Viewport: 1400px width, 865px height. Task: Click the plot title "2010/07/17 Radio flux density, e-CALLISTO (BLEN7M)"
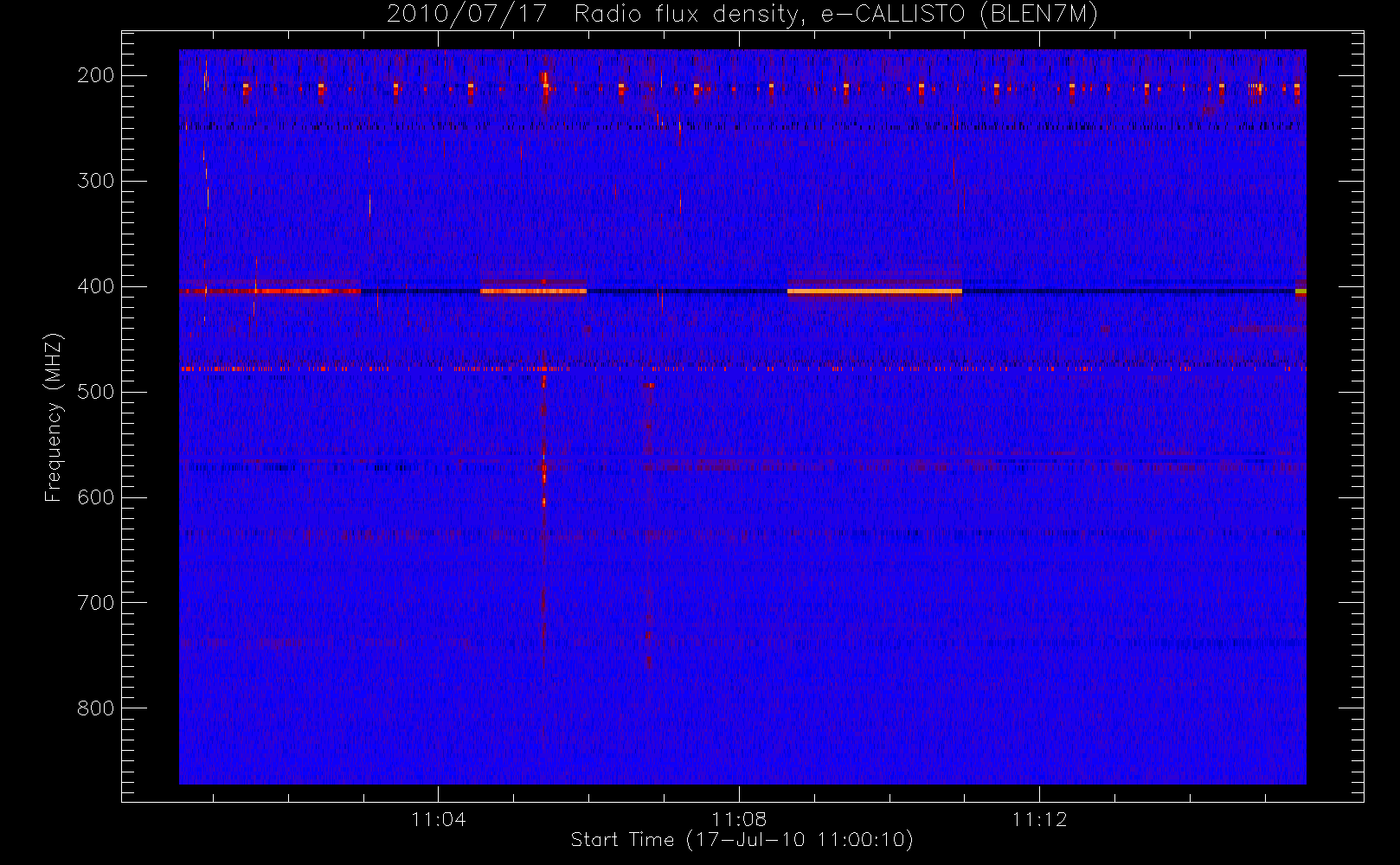tap(742, 15)
